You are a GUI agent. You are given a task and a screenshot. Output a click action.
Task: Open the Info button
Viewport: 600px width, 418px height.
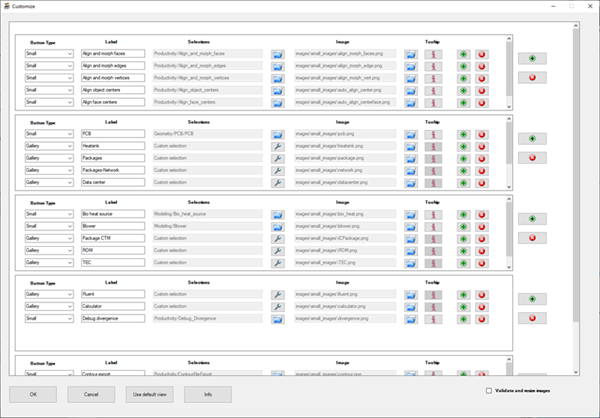click(207, 394)
